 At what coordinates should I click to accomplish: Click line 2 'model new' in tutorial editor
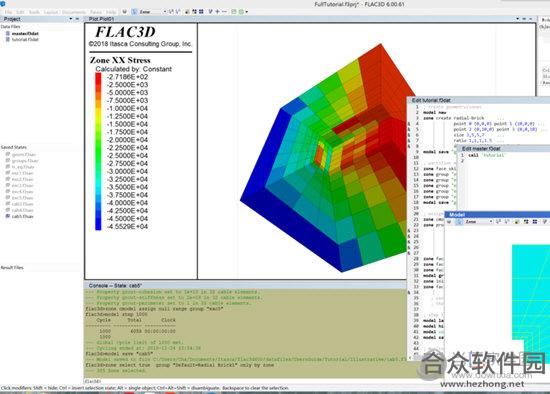coord(435,113)
